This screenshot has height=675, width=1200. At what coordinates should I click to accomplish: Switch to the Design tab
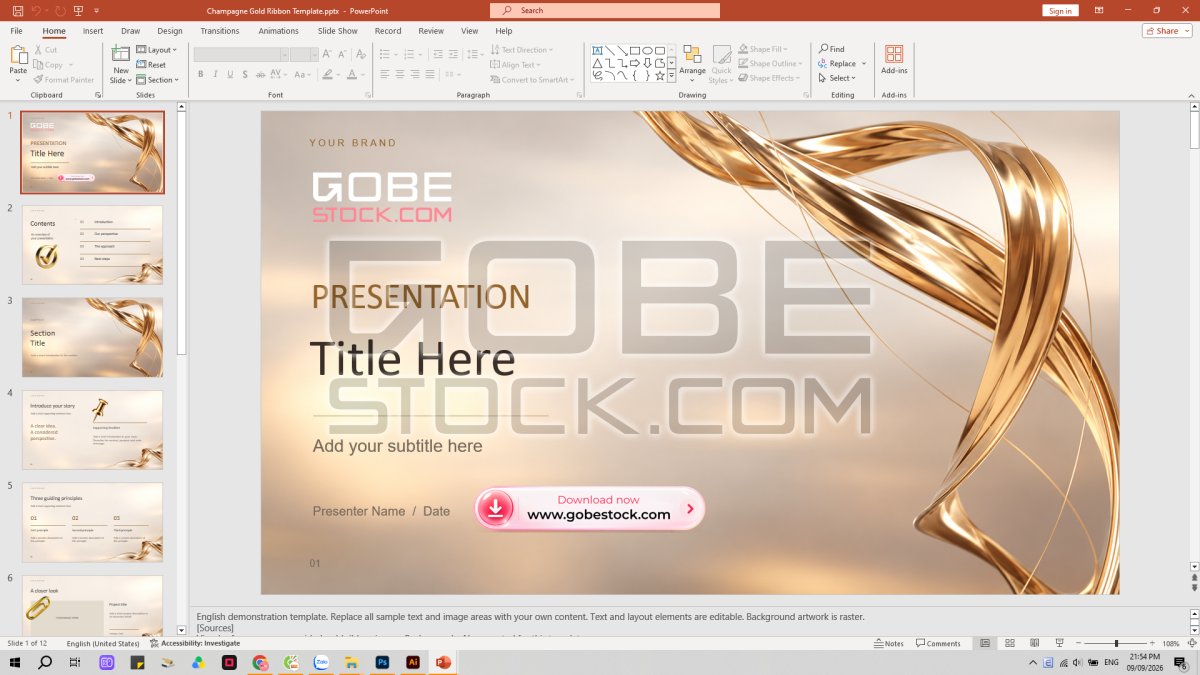tap(170, 31)
